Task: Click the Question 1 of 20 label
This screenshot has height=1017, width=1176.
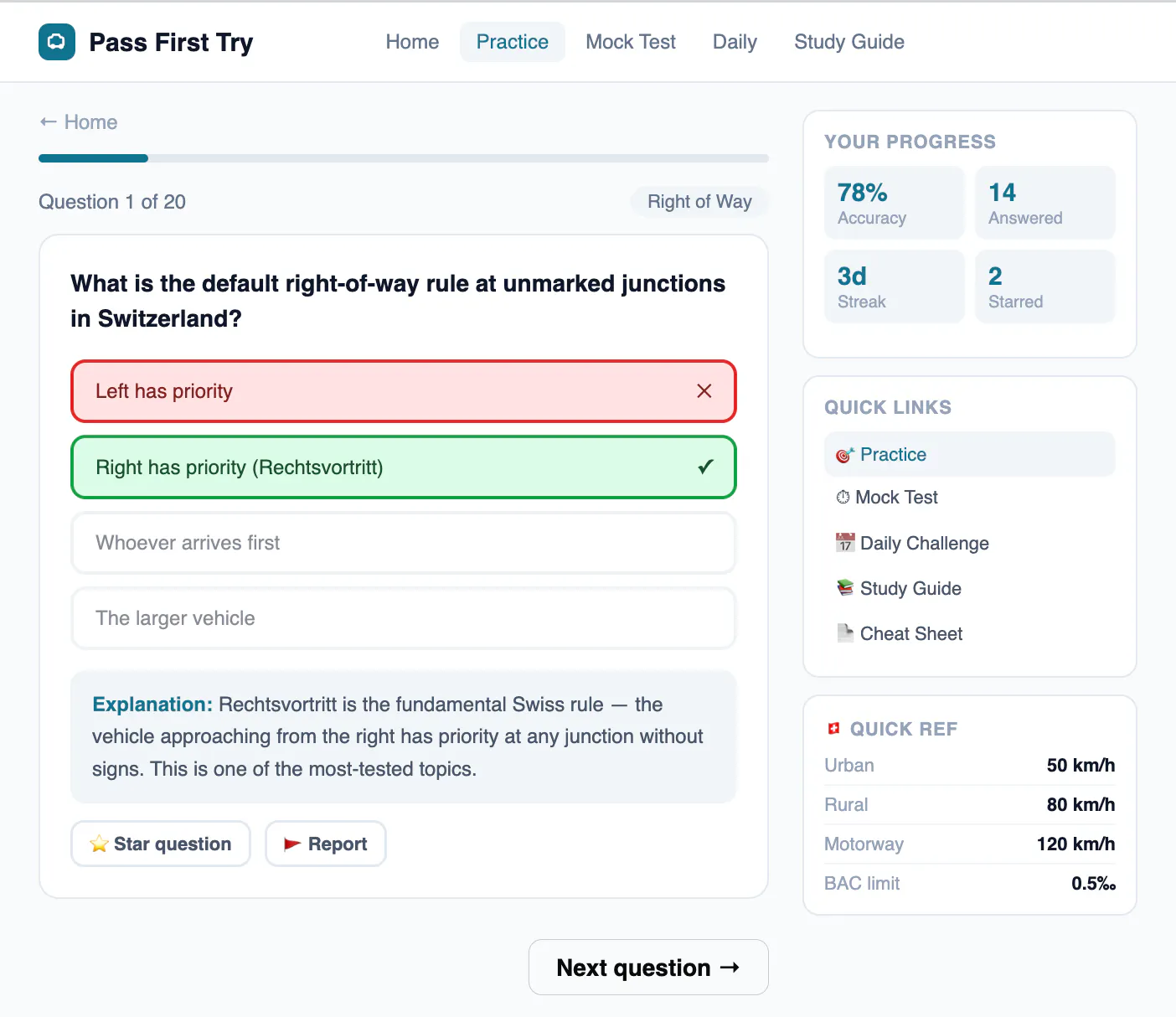Action: (112, 202)
